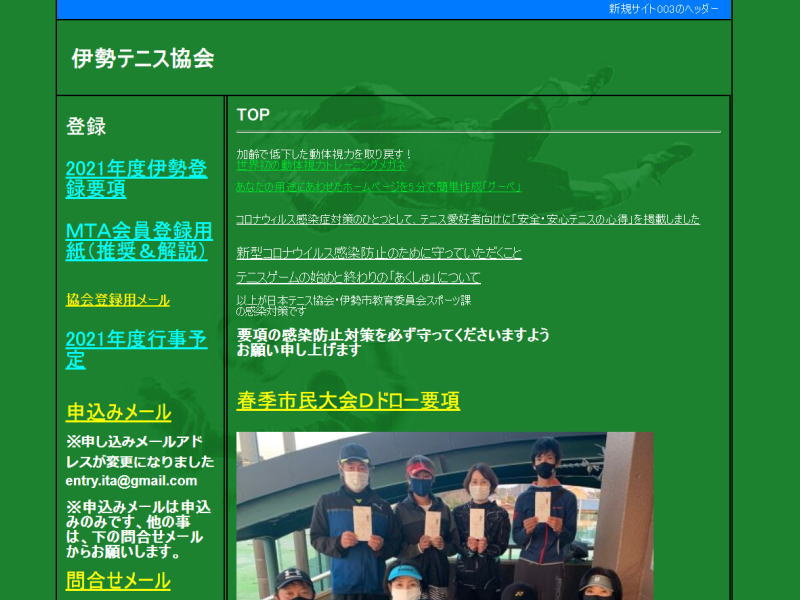Open テニスゲームの始めと終わりの「あくしゅ」について link
This screenshot has height=600, width=800.
358,277
